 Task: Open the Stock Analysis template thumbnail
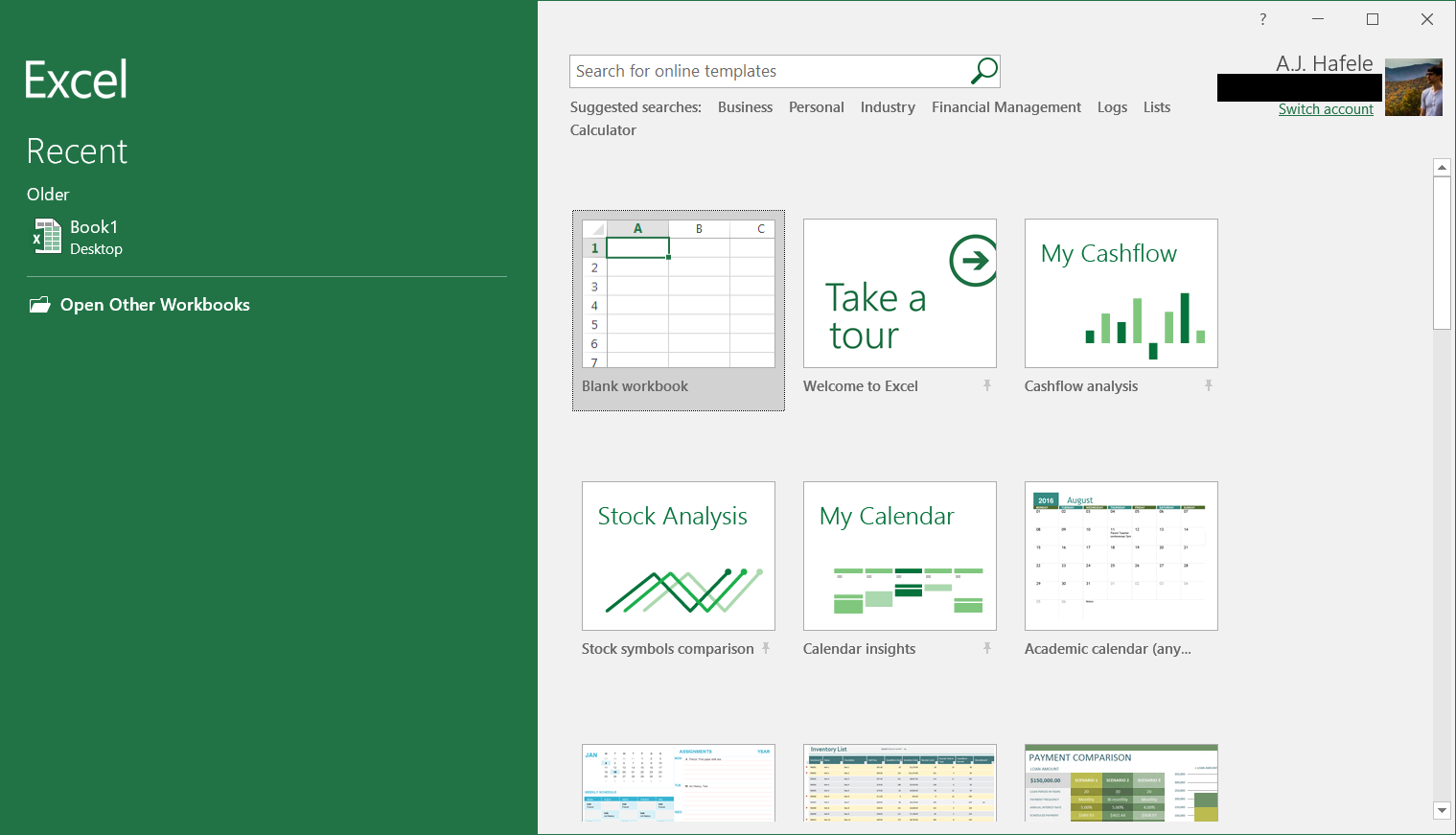click(679, 556)
